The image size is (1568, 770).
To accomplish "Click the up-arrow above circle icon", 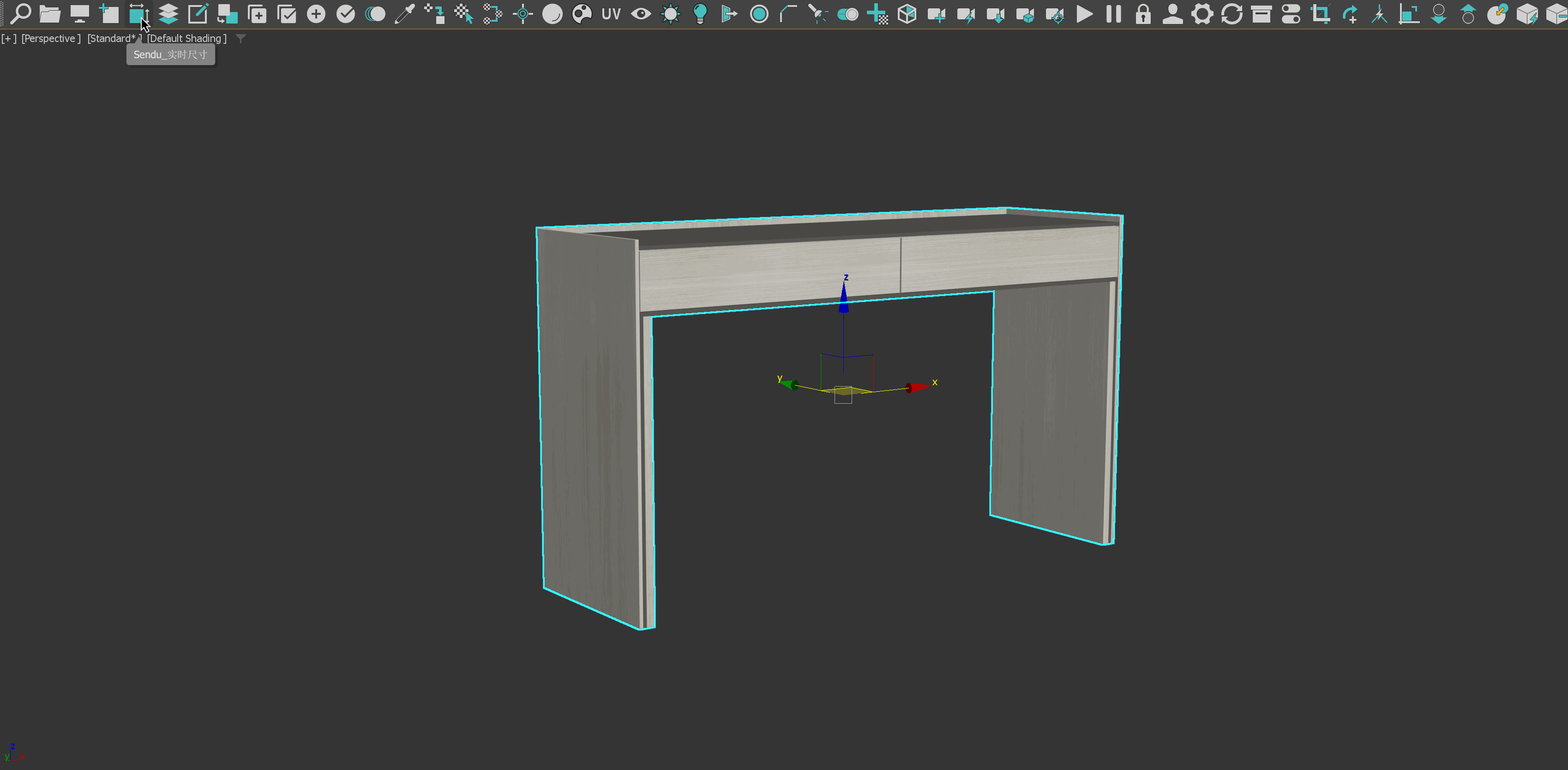I will coord(1467,13).
